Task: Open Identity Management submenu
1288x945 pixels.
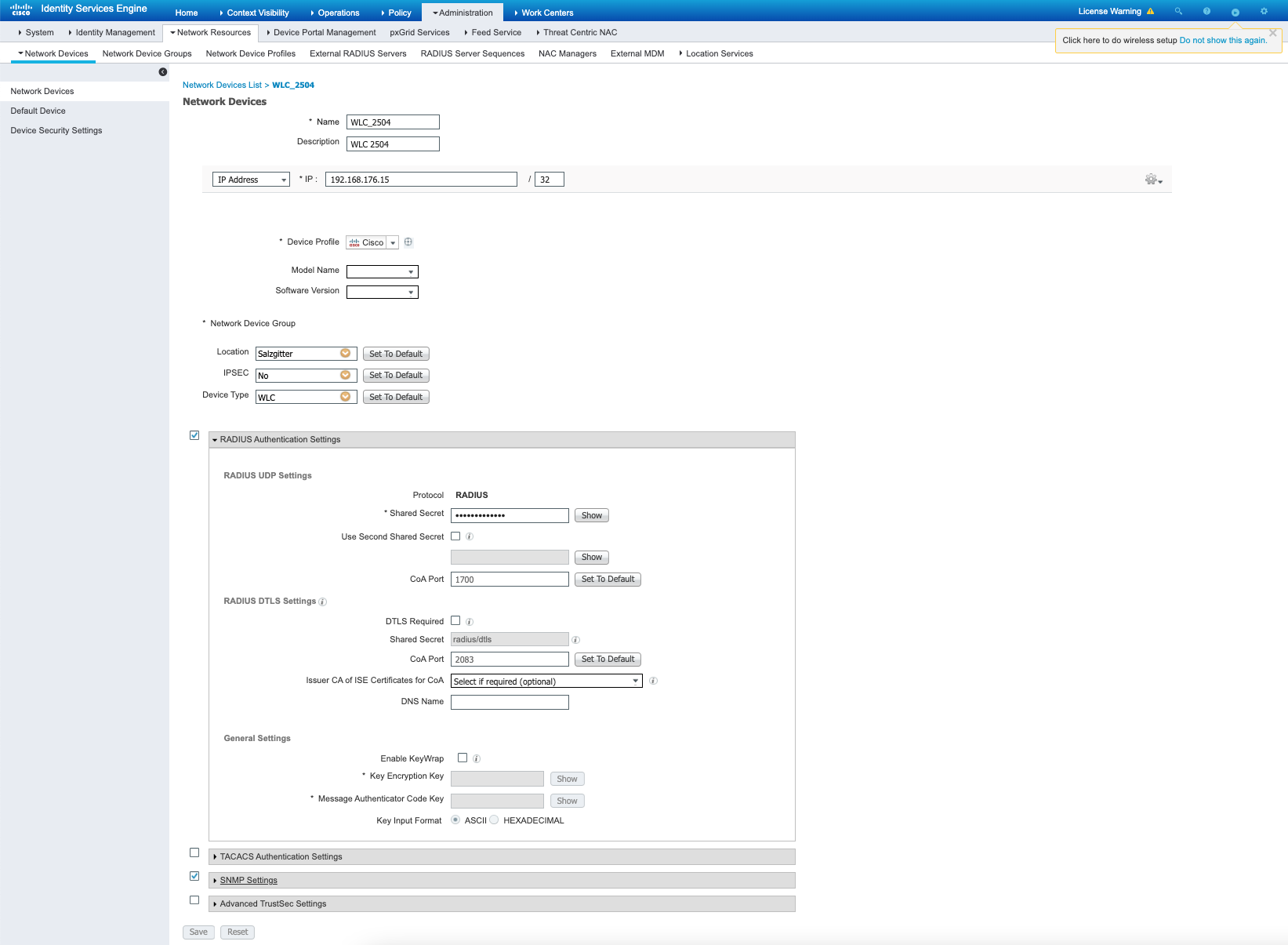Action: tap(112, 33)
